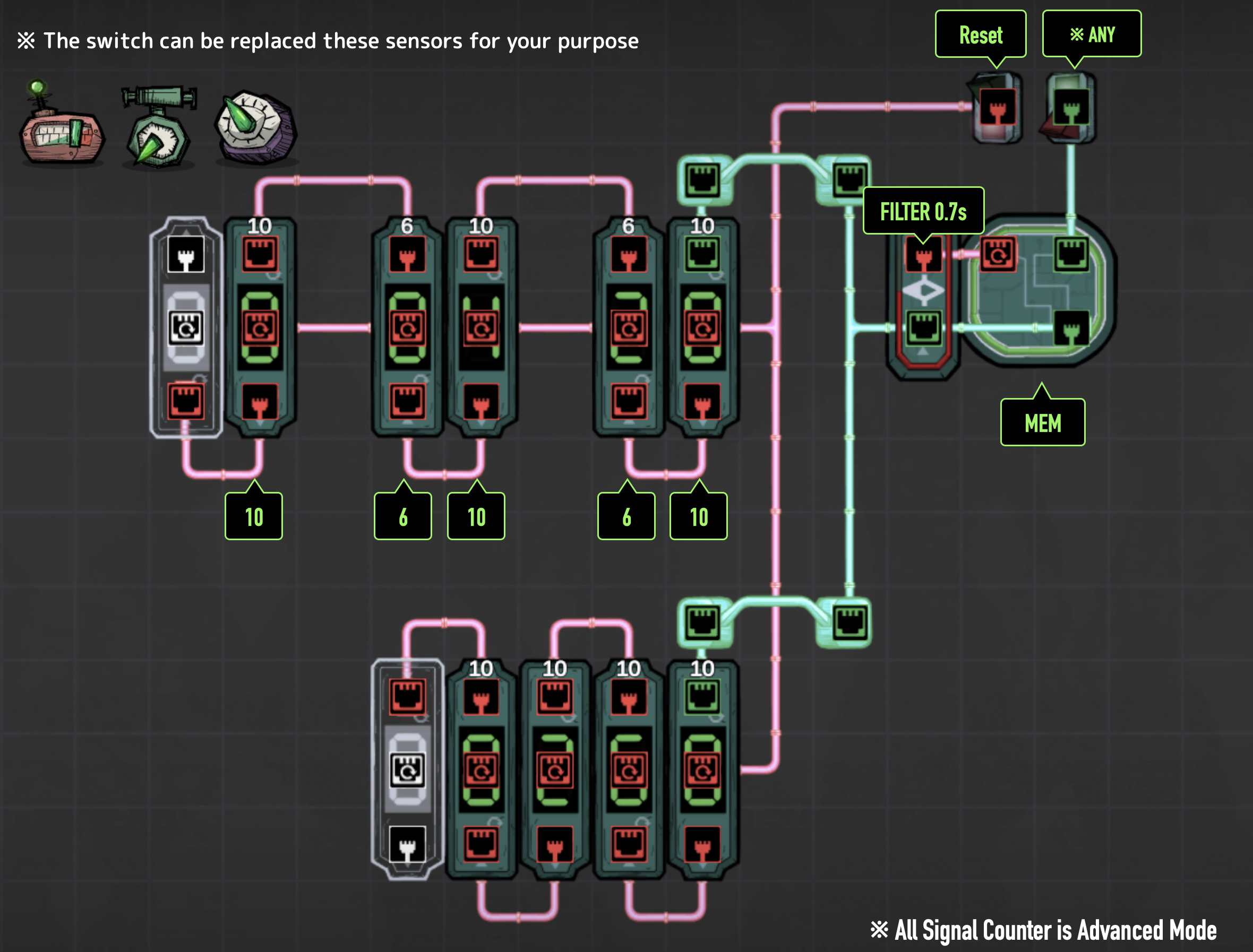Select the Filter gate's red input port

923,254
